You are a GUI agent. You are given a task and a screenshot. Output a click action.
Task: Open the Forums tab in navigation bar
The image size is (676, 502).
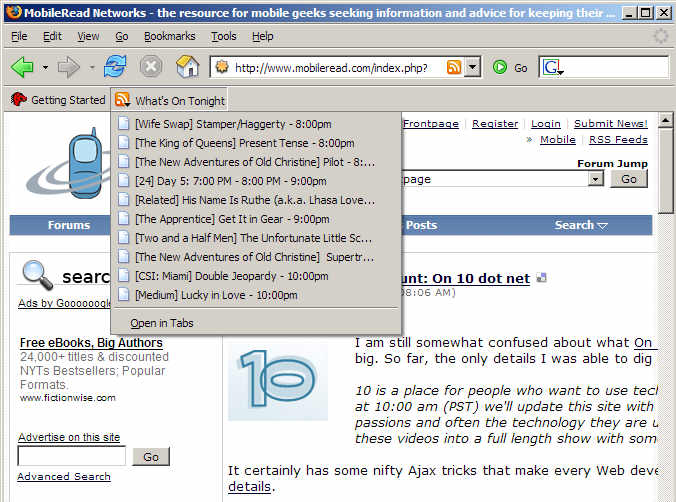click(69, 225)
